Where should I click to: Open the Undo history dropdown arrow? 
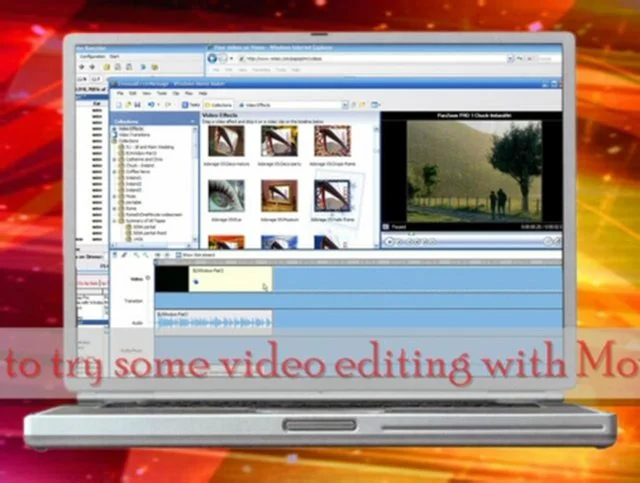point(158,105)
